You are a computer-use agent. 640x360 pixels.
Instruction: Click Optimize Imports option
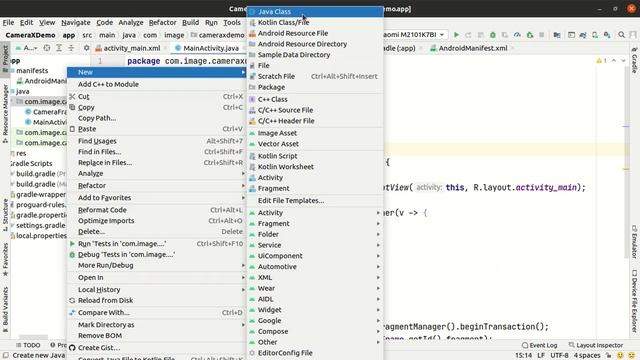click(157, 220)
